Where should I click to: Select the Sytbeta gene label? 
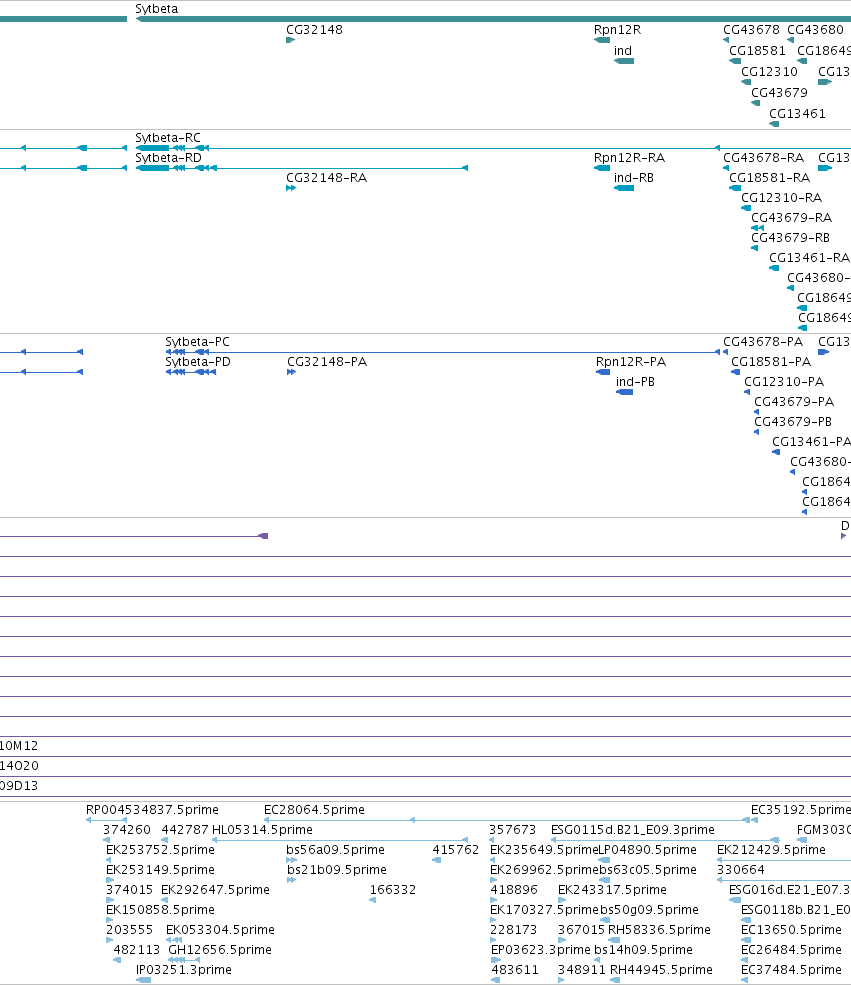(156, 9)
